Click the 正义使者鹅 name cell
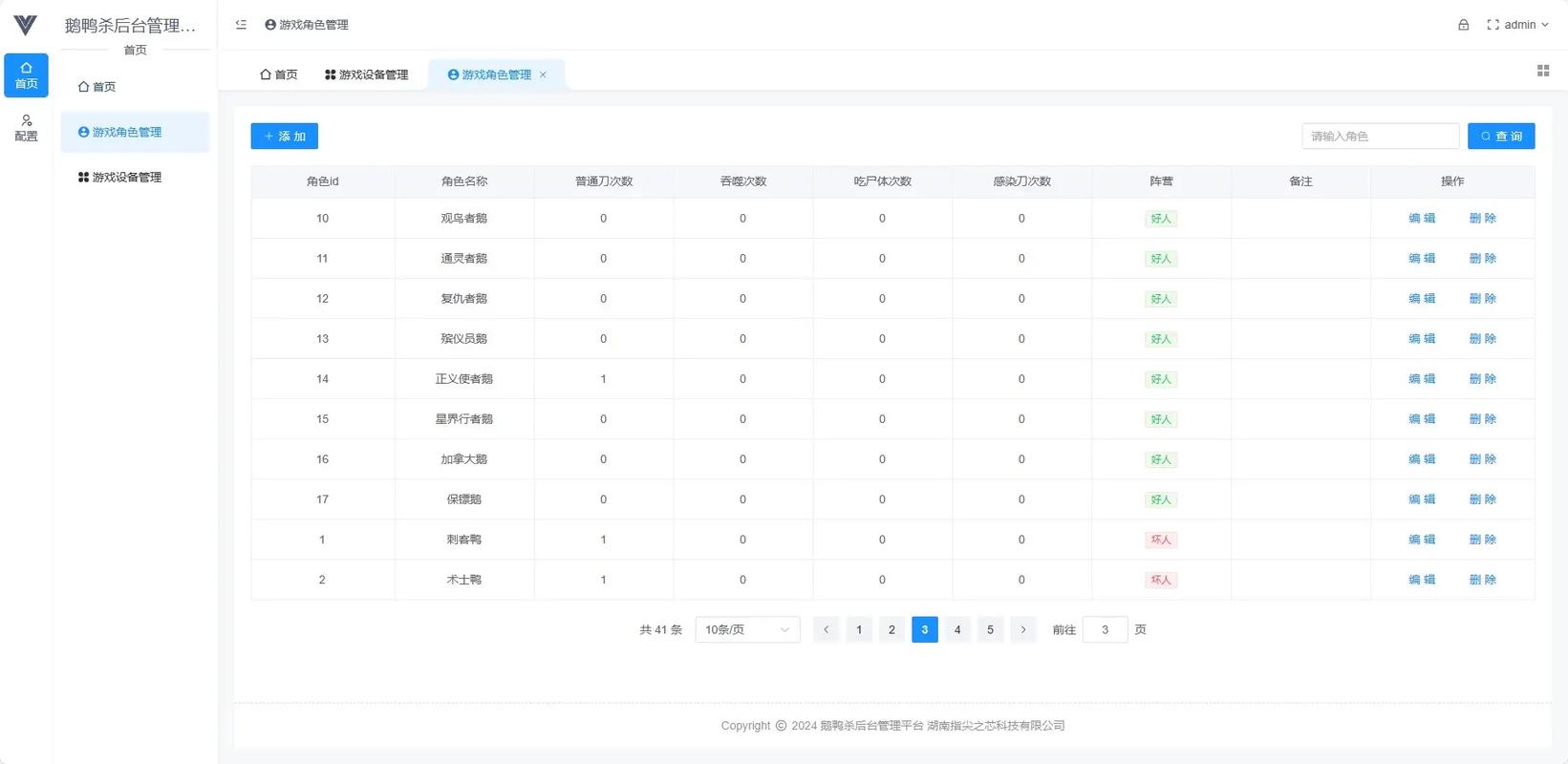This screenshot has width=1568, height=764. [464, 379]
